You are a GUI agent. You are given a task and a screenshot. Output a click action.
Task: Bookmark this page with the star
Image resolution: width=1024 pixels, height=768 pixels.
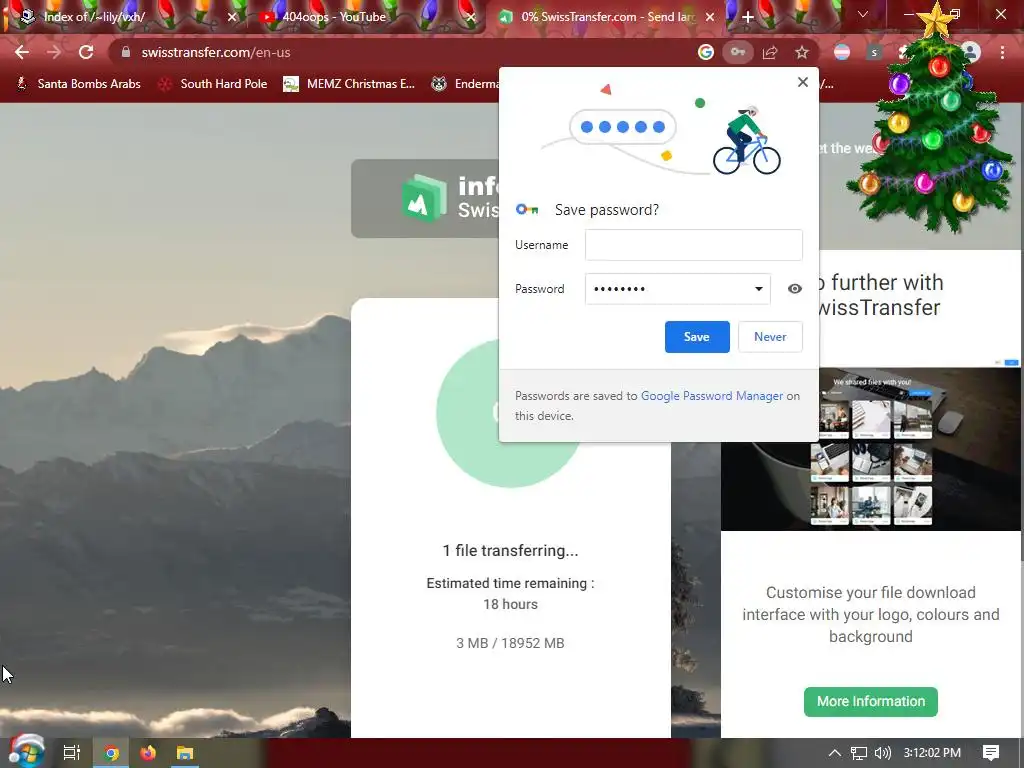tap(802, 52)
